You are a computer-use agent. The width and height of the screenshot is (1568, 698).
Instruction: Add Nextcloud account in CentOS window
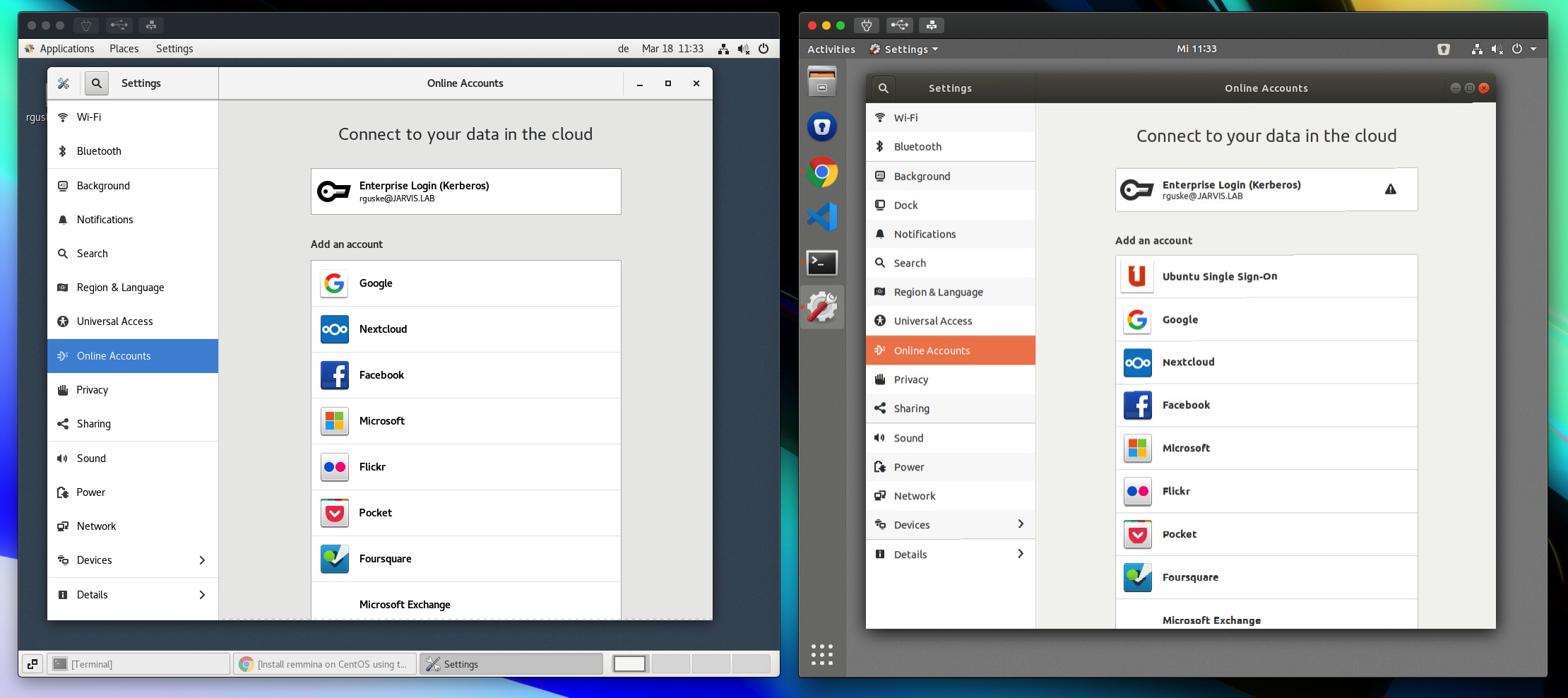(x=466, y=329)
